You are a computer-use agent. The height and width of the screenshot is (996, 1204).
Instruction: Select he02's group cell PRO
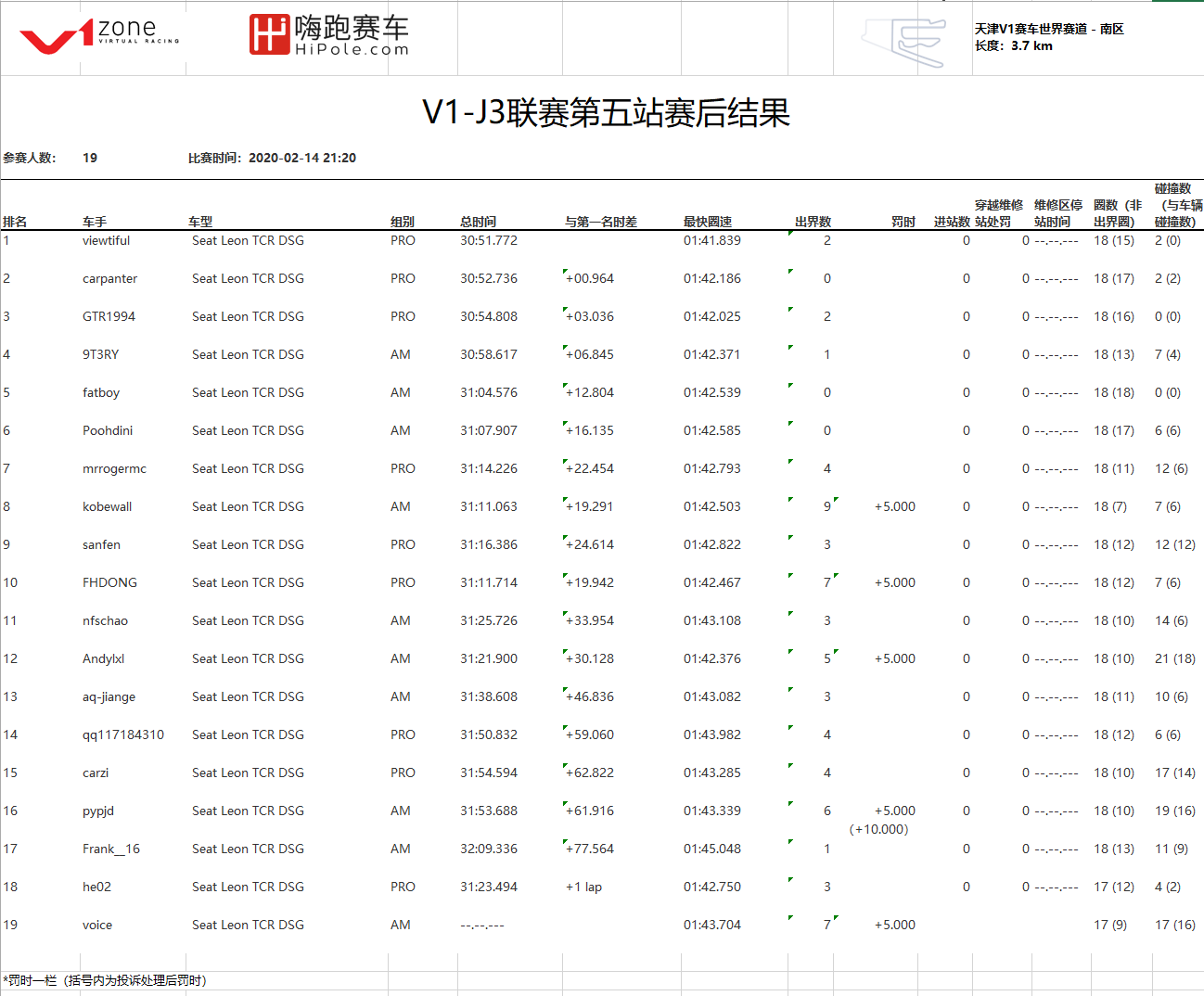click(403, 887)
